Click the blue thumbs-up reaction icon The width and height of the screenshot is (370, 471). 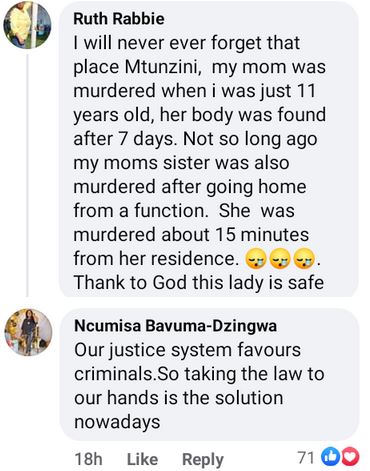330,457
